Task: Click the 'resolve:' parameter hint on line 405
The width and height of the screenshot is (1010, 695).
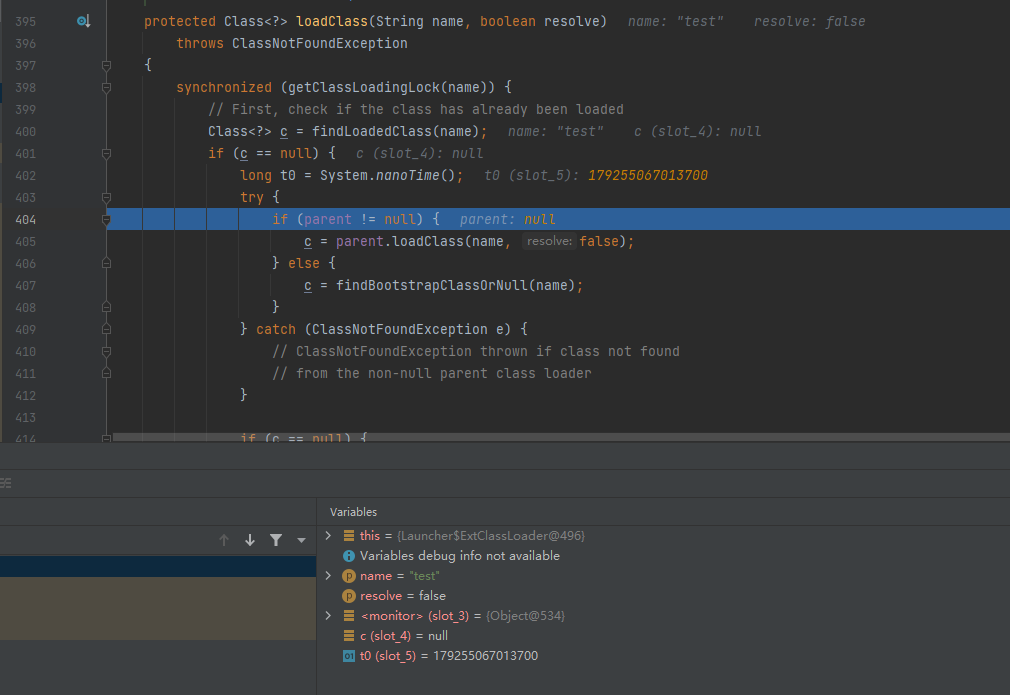Action: [549, 242]
